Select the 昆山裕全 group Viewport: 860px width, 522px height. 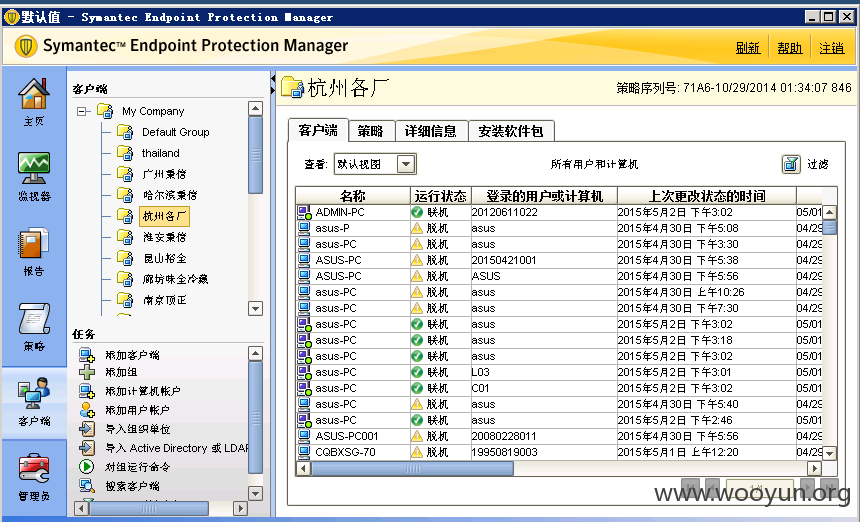click(x=165, y=258)
